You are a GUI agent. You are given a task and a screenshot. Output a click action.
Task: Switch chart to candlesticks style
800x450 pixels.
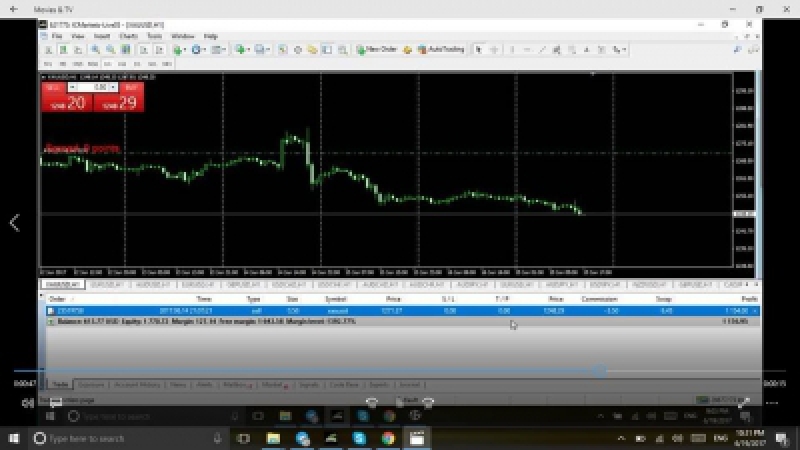(x=63, y=50)
